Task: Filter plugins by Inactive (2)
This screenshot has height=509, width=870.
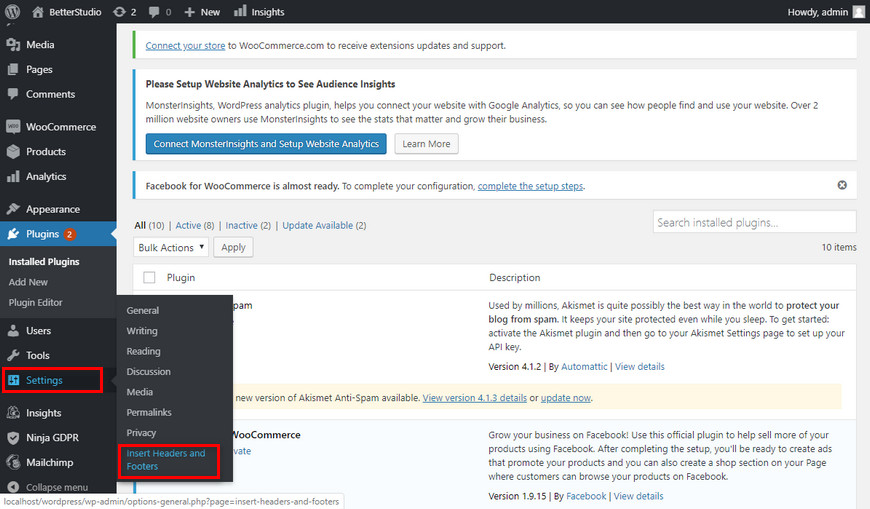Action: pyautogui.click(x=248, y=225)
